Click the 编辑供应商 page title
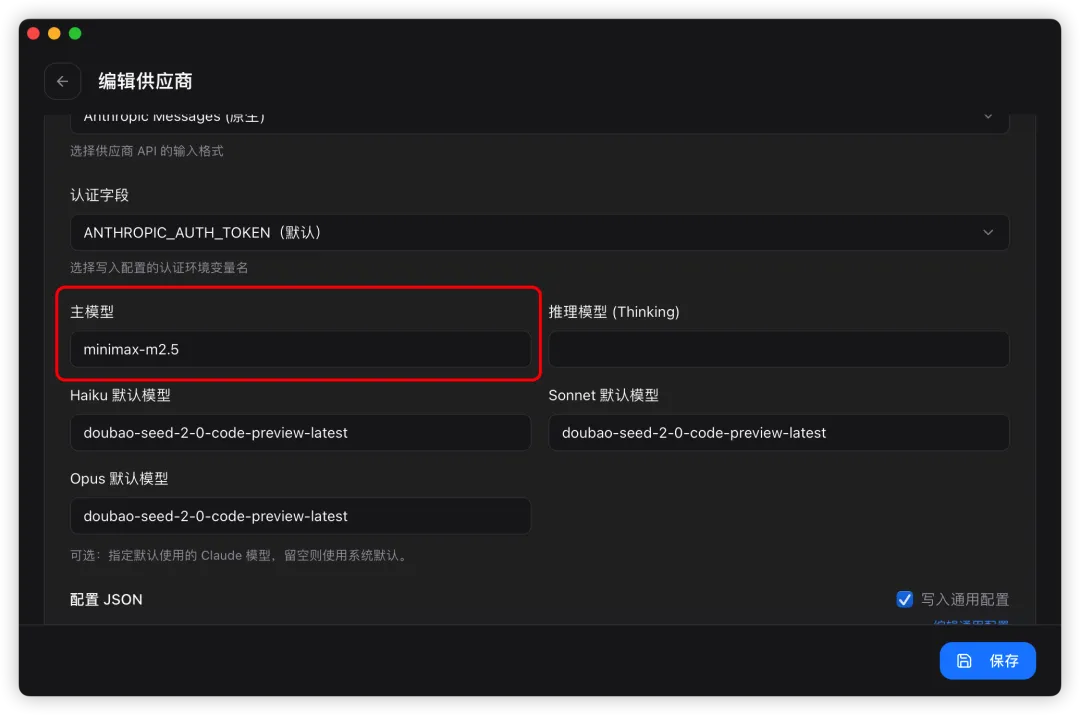 coord(145,81)
